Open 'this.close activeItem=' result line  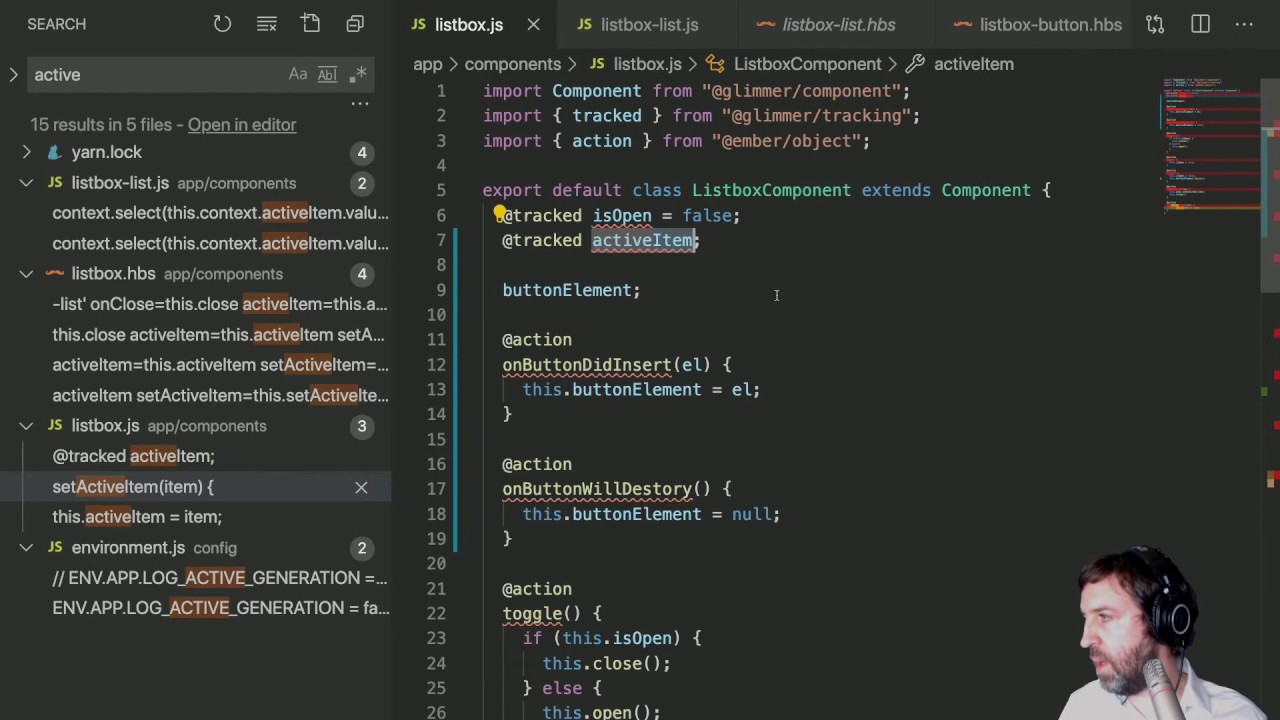click(218, 335)
